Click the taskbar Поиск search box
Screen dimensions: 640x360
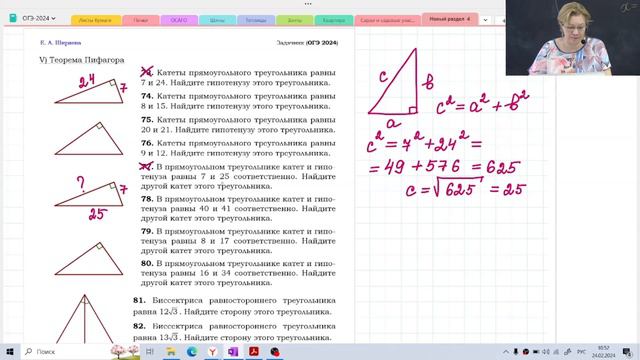(x=80, y=351)
